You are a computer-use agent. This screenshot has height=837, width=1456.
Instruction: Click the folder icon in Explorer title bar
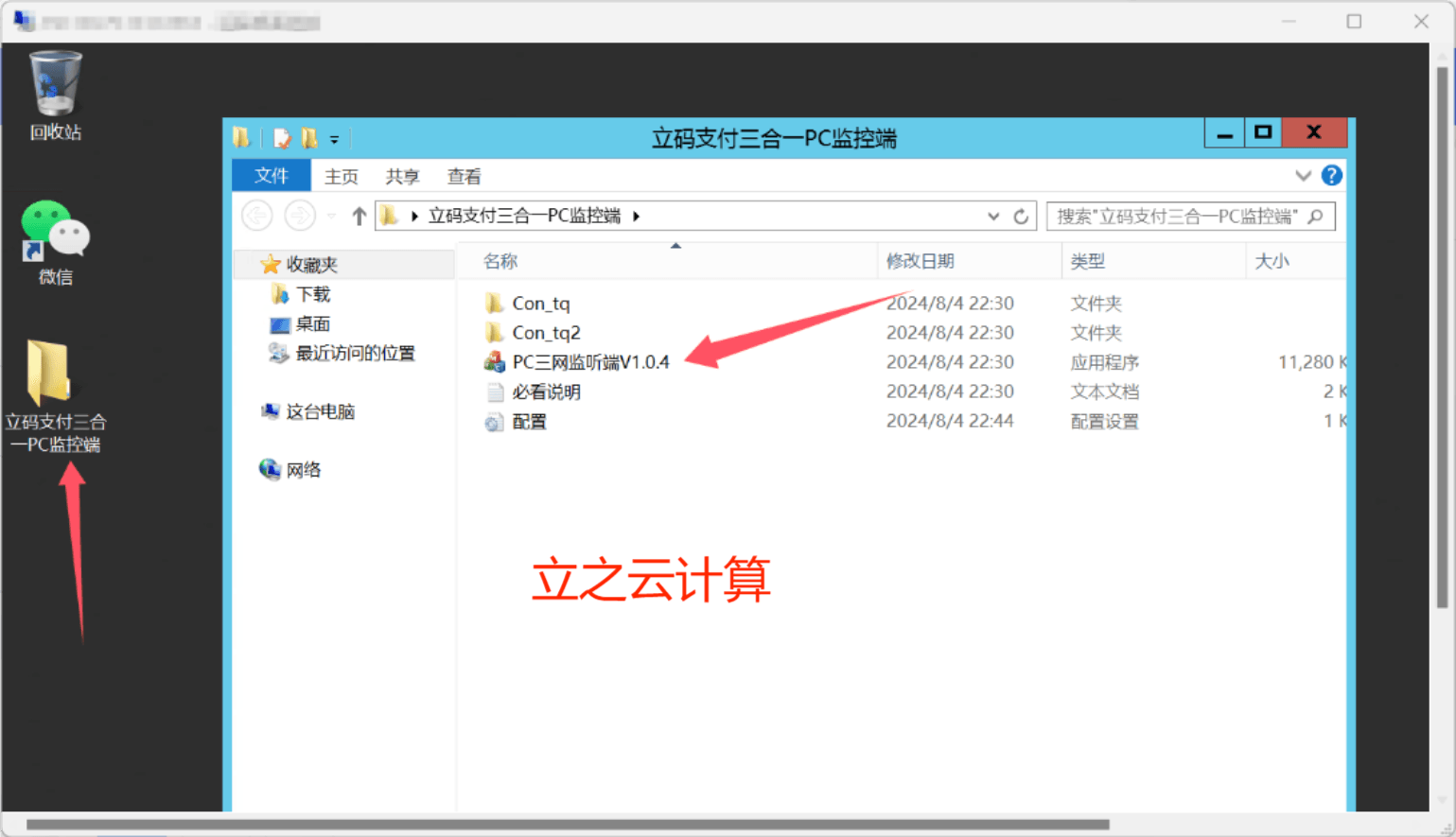point(241,138)
